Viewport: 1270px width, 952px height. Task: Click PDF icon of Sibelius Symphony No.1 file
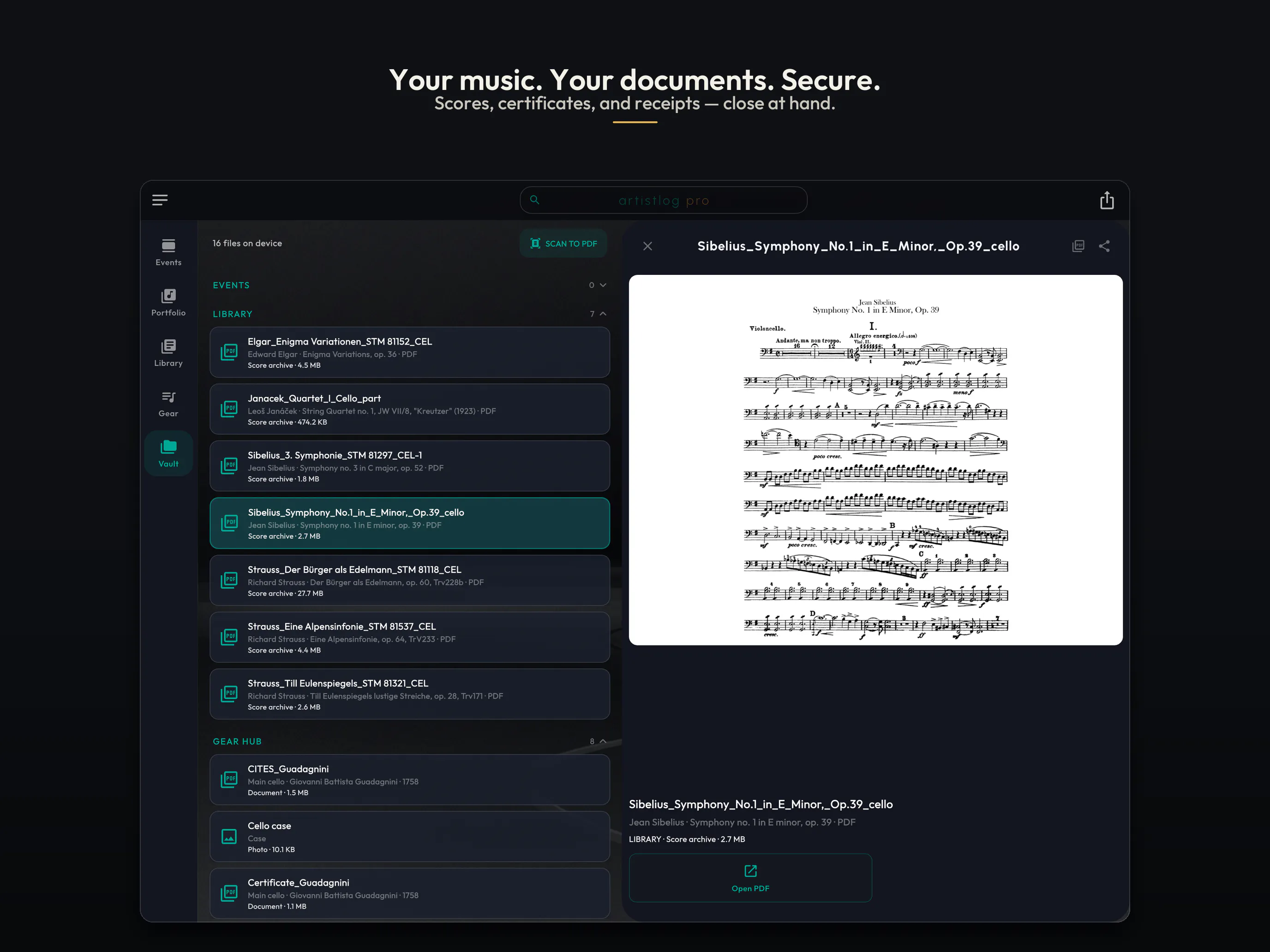229,523
